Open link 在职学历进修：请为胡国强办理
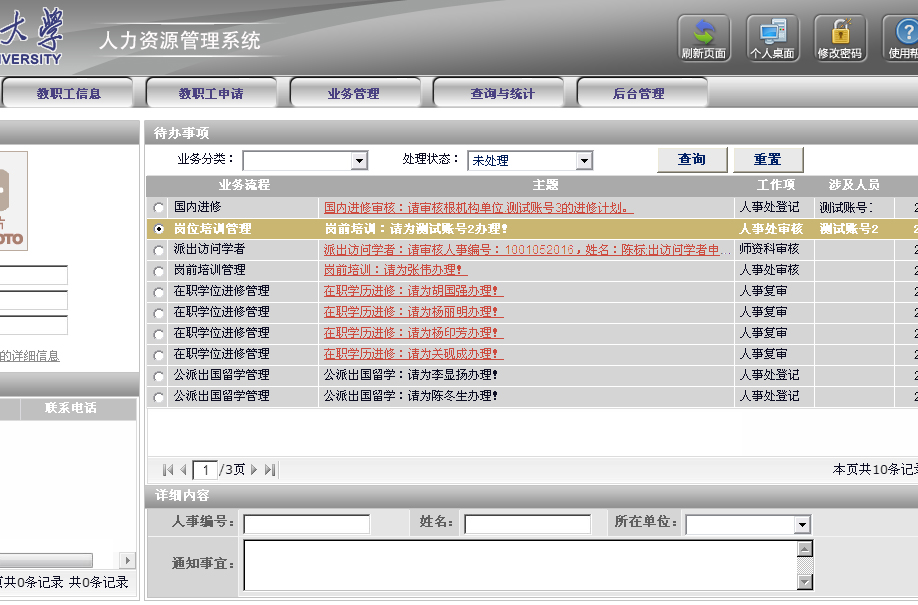This screenshot has height=605, width=918. (412, 291)
